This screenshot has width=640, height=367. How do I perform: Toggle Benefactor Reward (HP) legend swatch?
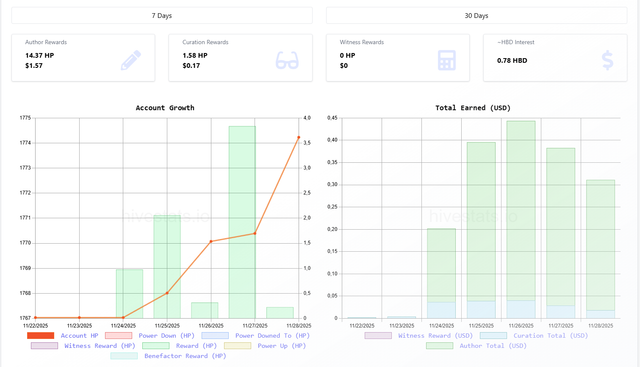[x=124, y=356]
